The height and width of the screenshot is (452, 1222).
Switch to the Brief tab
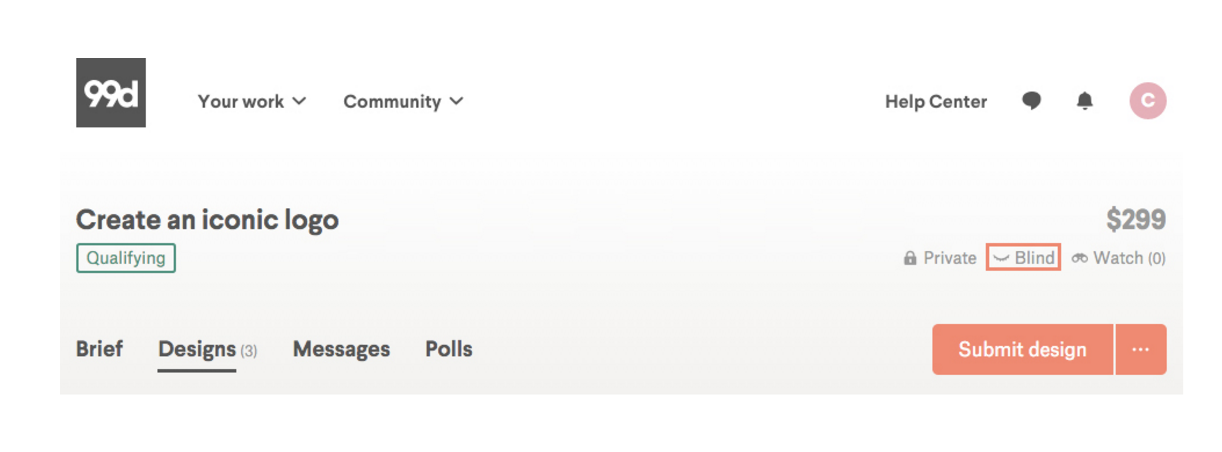click(99, 349)
